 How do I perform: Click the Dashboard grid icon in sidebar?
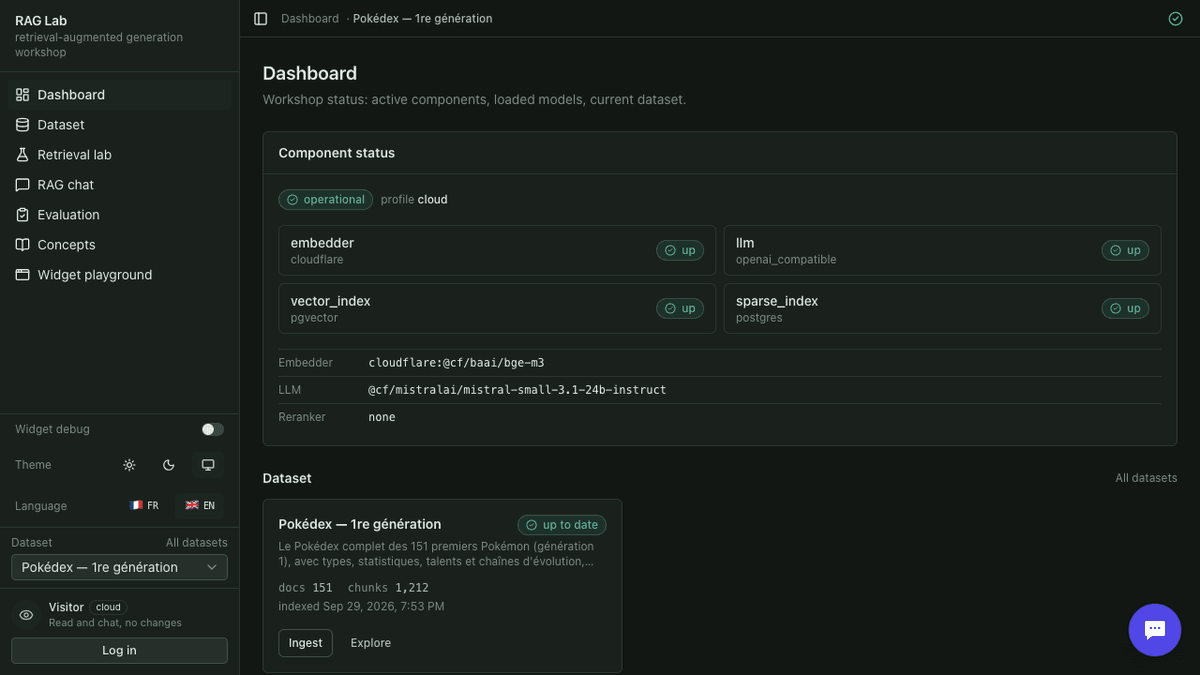23,95
